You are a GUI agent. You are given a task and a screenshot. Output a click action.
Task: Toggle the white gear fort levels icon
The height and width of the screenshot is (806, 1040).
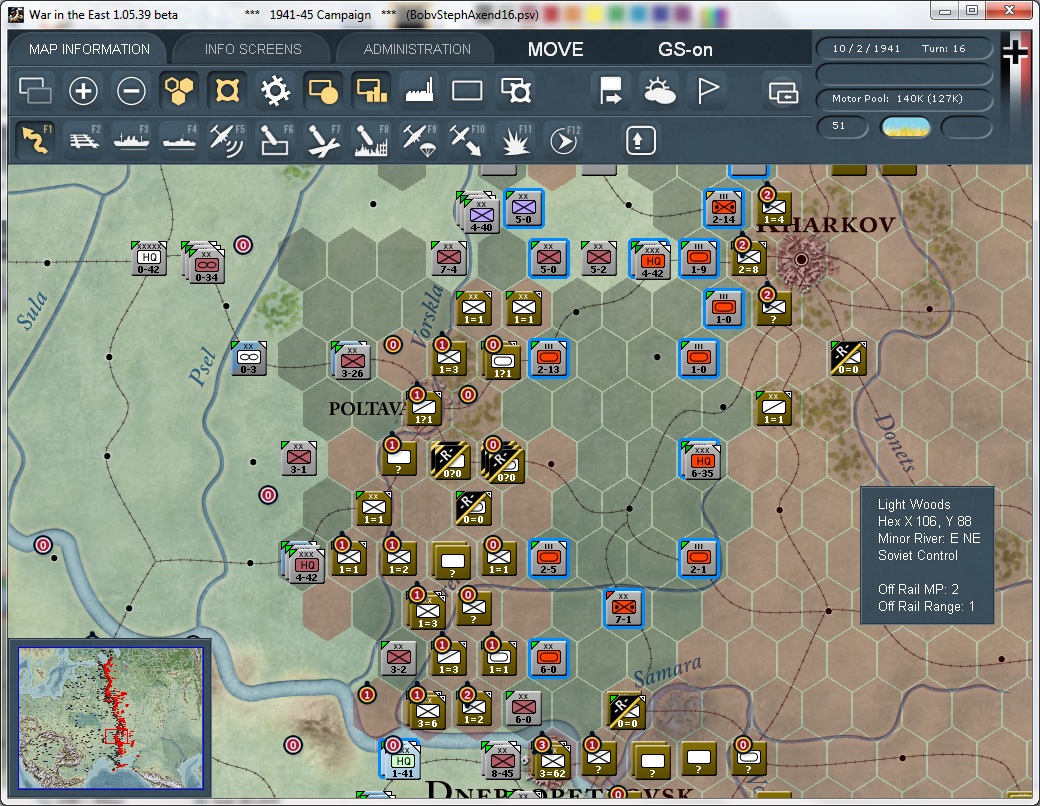[275, 91]
